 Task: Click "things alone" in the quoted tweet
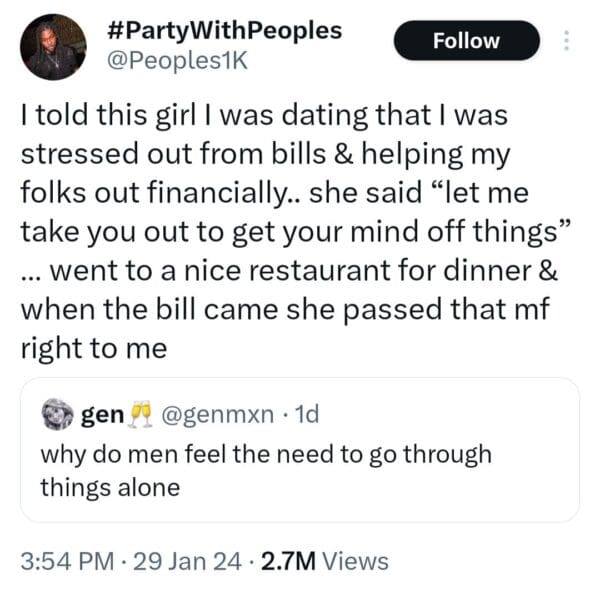click(110, 487)
